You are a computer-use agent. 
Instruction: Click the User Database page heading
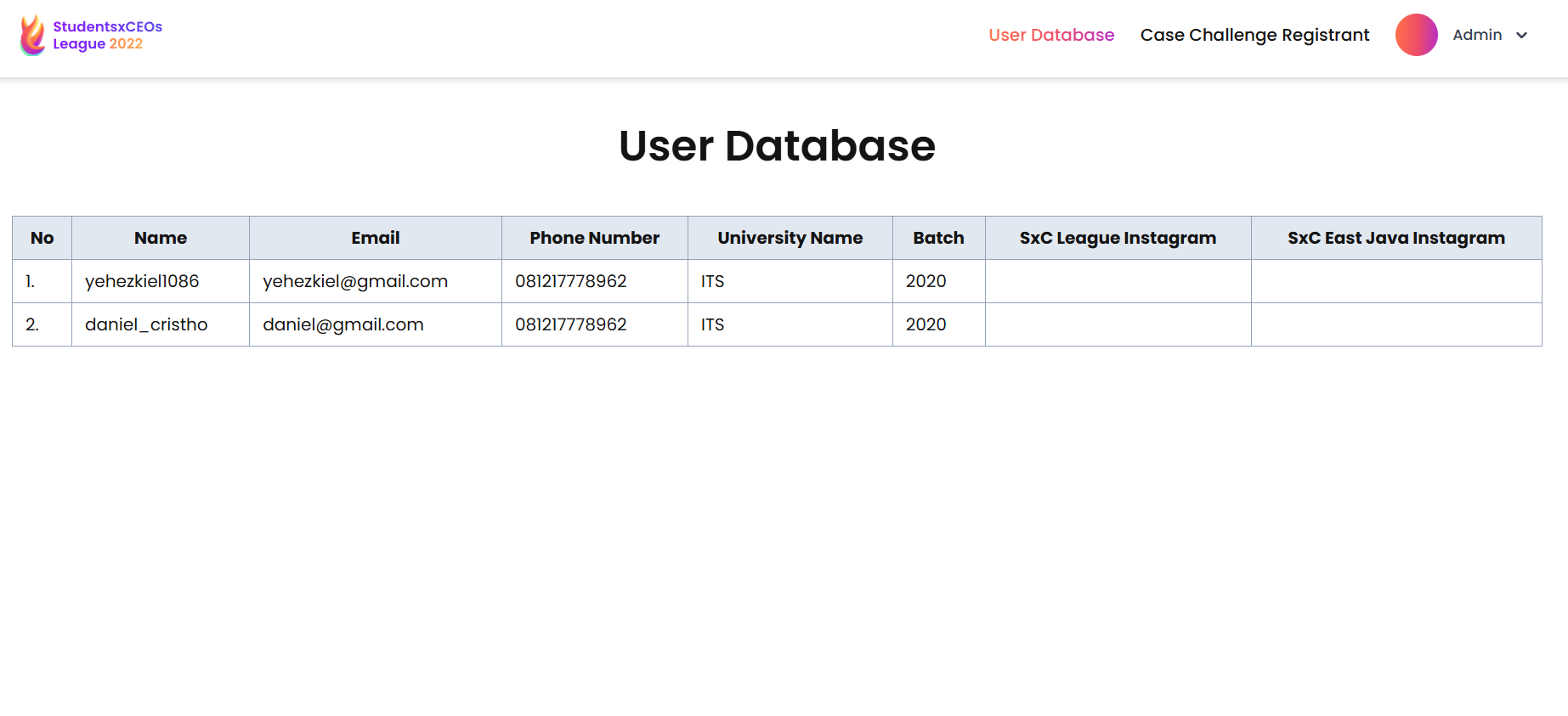coord(777,146)
